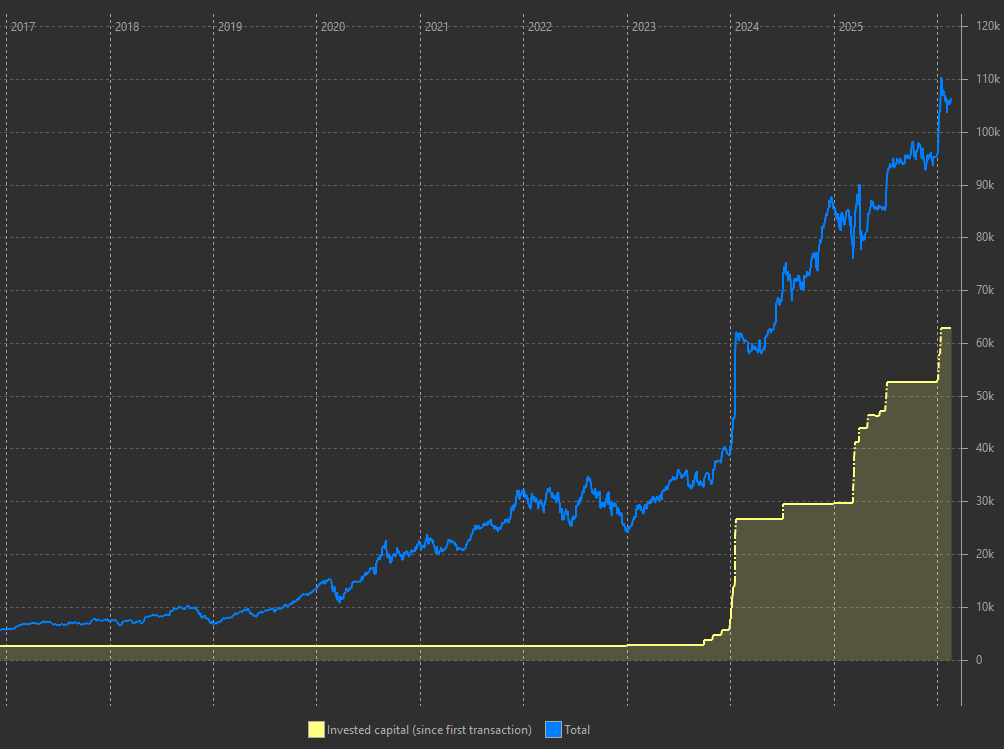
Task: Click the 120k axis value
Action: click(988, 26)
